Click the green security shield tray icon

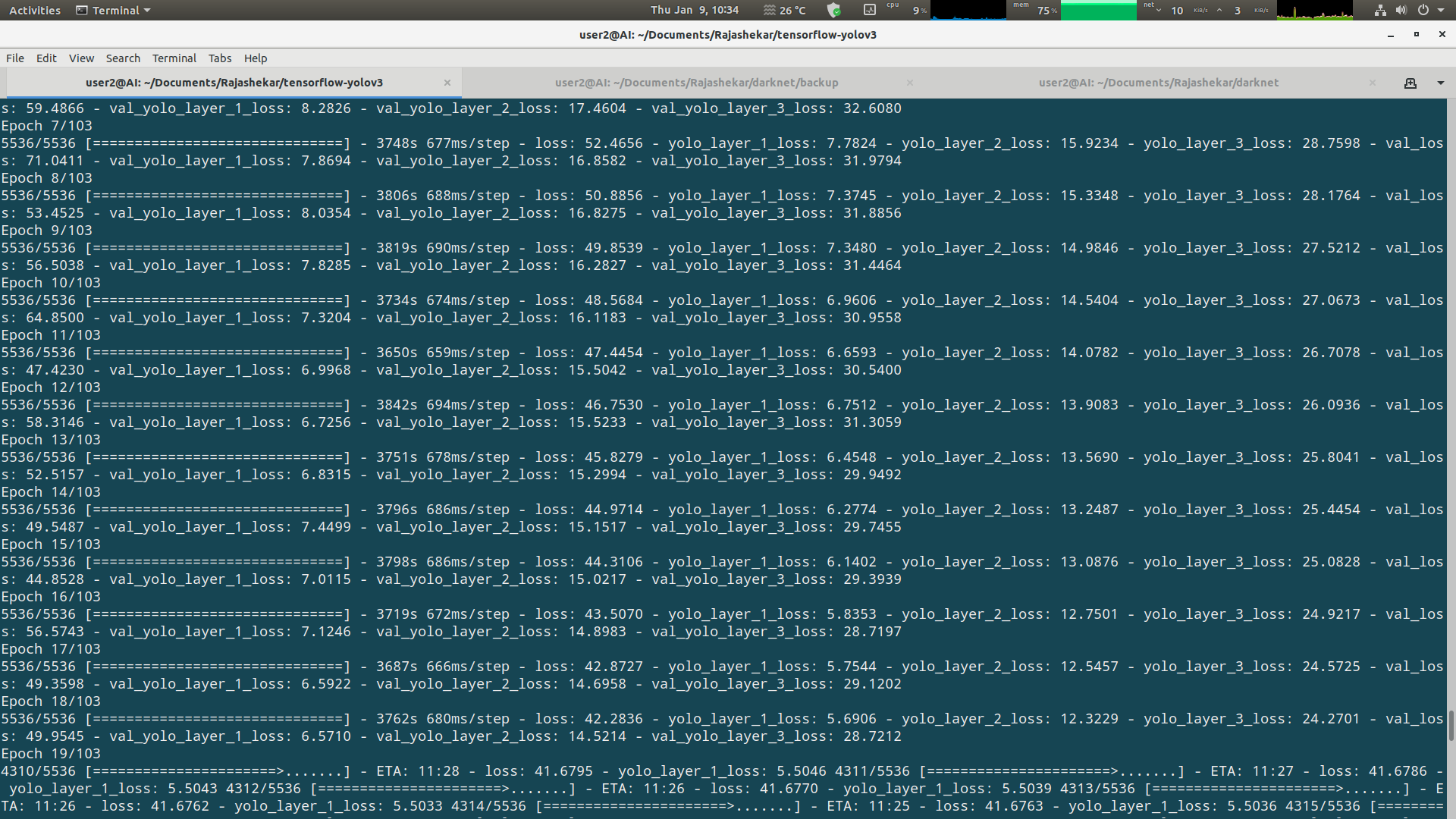(x=835, y=11)
